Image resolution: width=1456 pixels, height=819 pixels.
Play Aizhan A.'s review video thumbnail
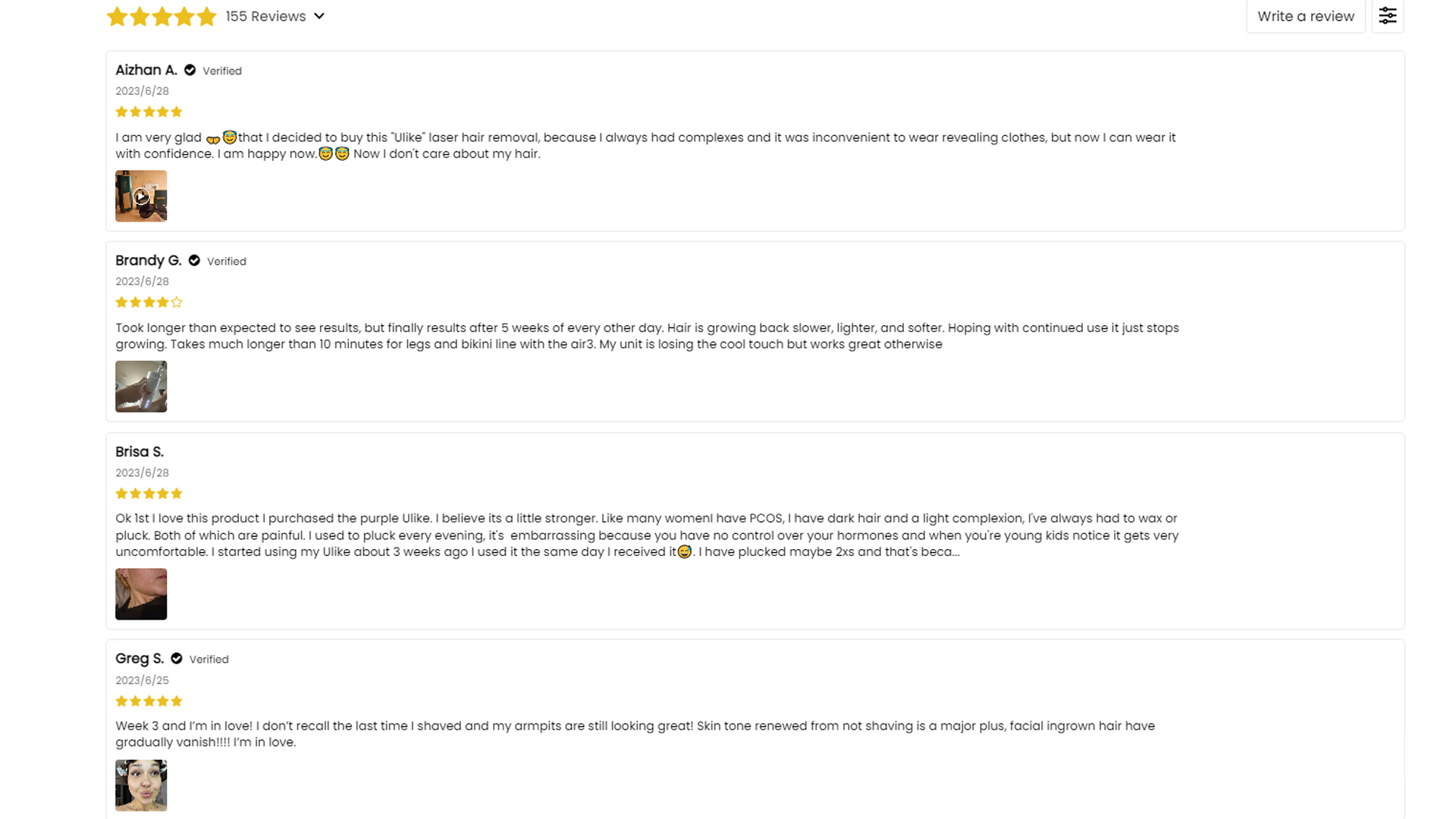pyautogui.click(x=141, y=196)
